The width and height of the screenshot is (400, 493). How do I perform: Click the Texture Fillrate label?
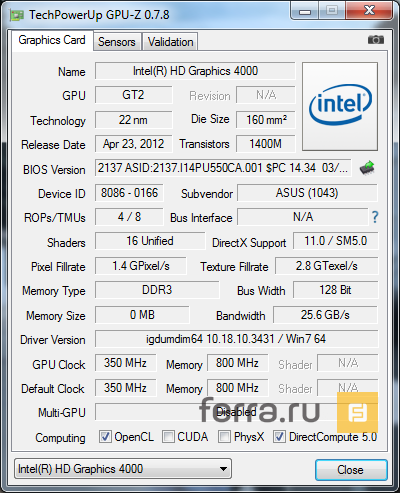pyautogui.click(x=234, y=267)
